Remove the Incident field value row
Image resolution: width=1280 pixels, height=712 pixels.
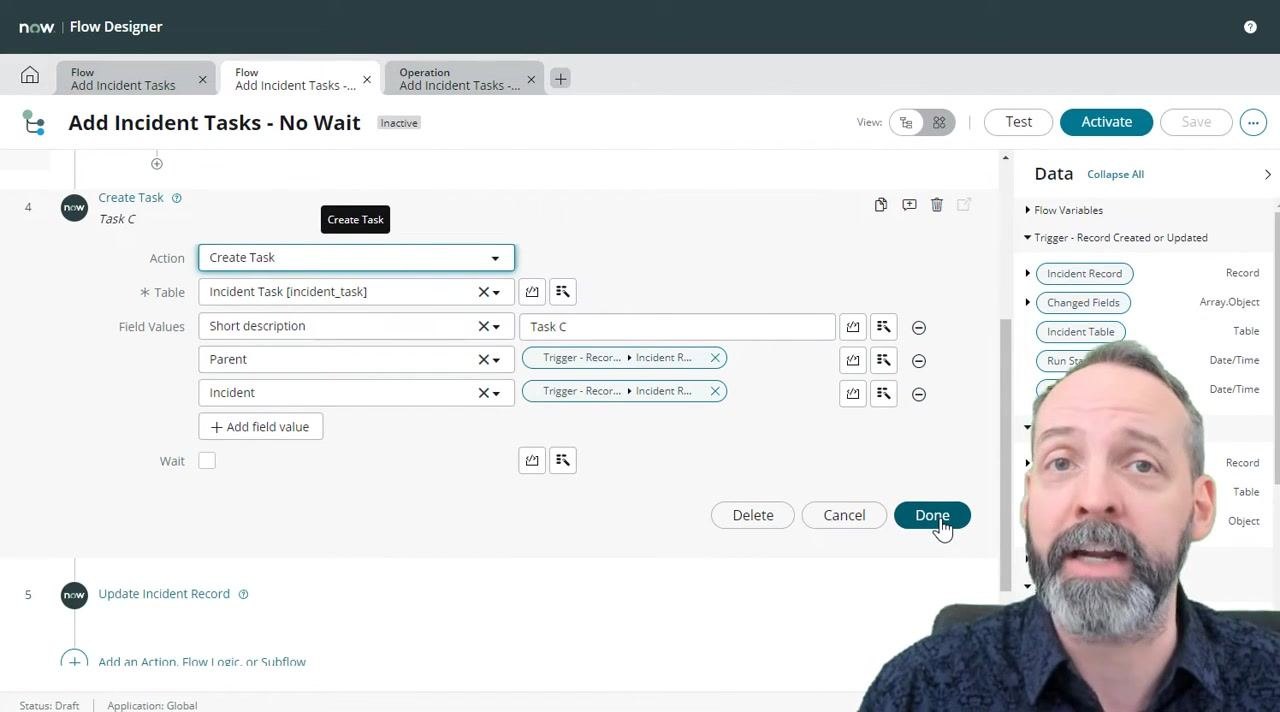[919, 394]
